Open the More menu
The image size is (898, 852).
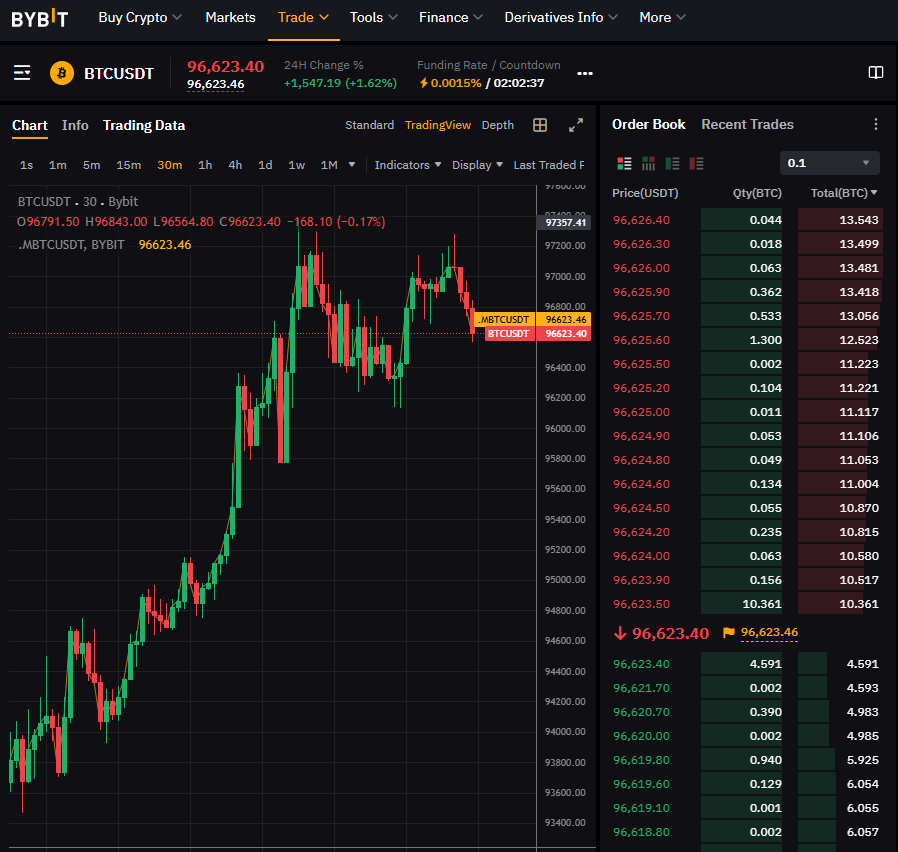tap(662, 18)
